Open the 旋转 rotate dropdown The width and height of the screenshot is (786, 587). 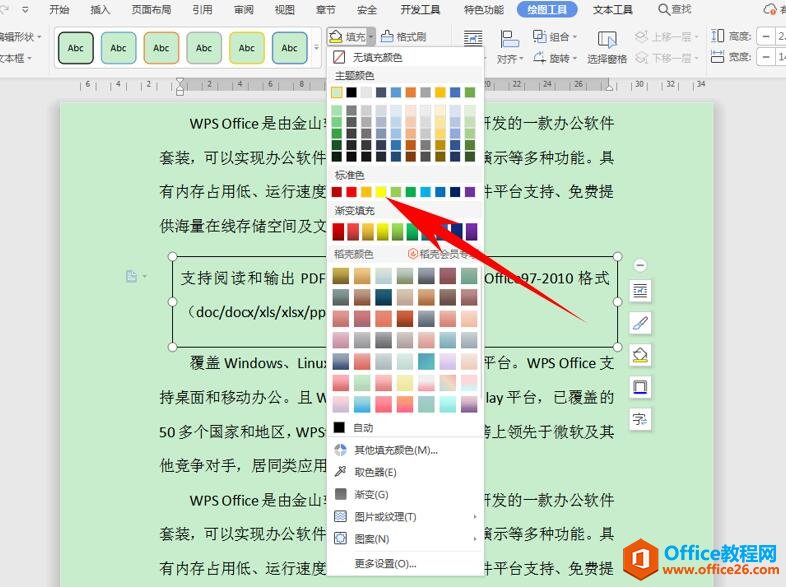(x=554, y=59)
